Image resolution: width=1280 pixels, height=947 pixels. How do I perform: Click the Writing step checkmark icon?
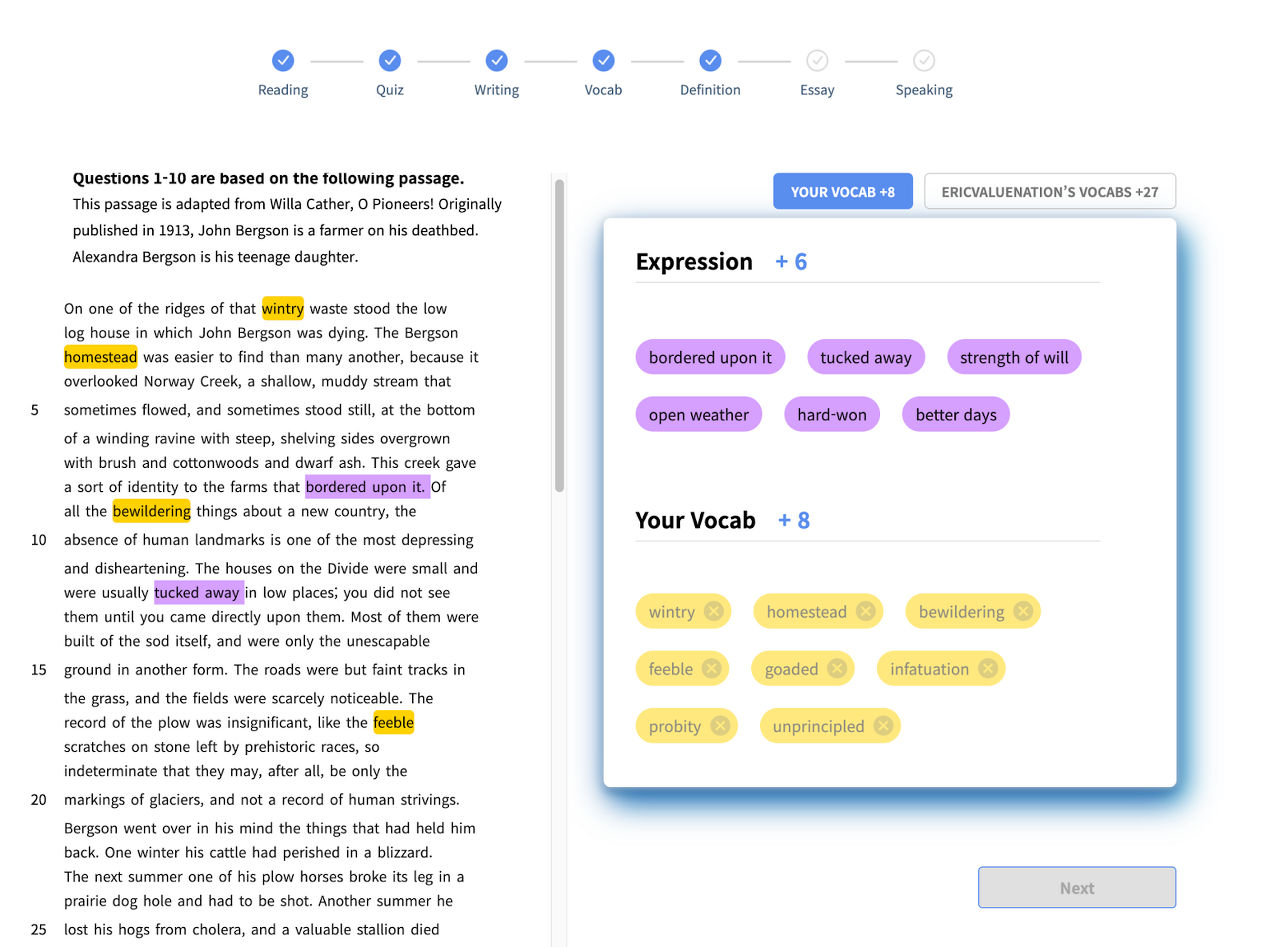click(x=497, y=61)
